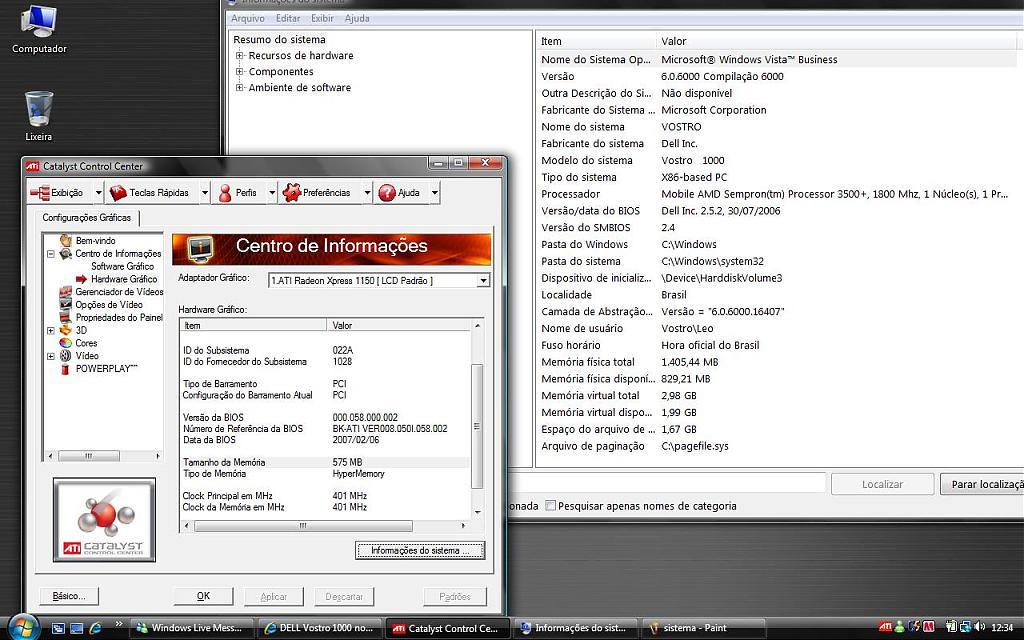Switch to DELL Vostro 1000 taskbar button
The width and height of the screenshot is (1024, 640).
coord(321,628)
